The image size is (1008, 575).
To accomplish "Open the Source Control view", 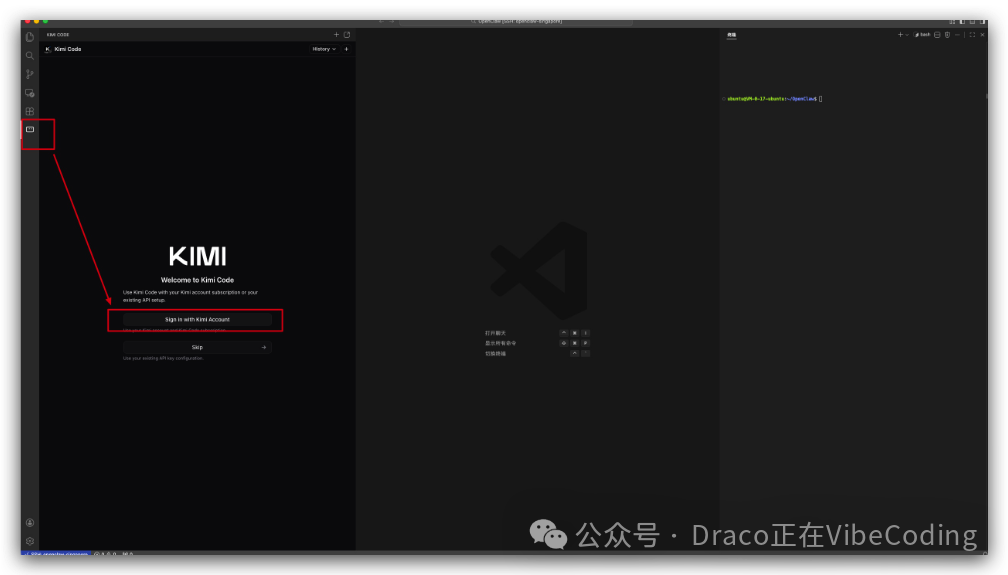I will pyautogui.click(x=30, y=74).
